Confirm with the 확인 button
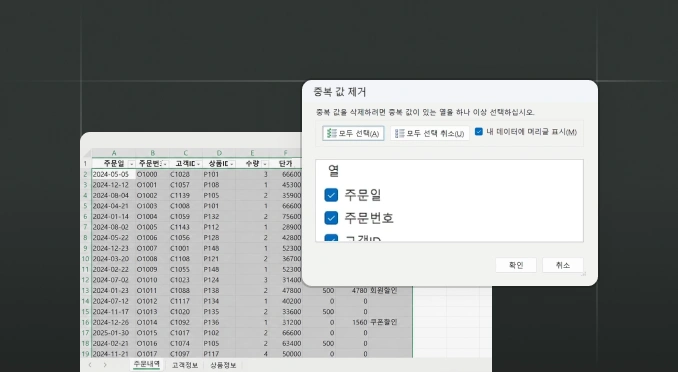Screen dimensions: 678x372 tap(516, 265)
